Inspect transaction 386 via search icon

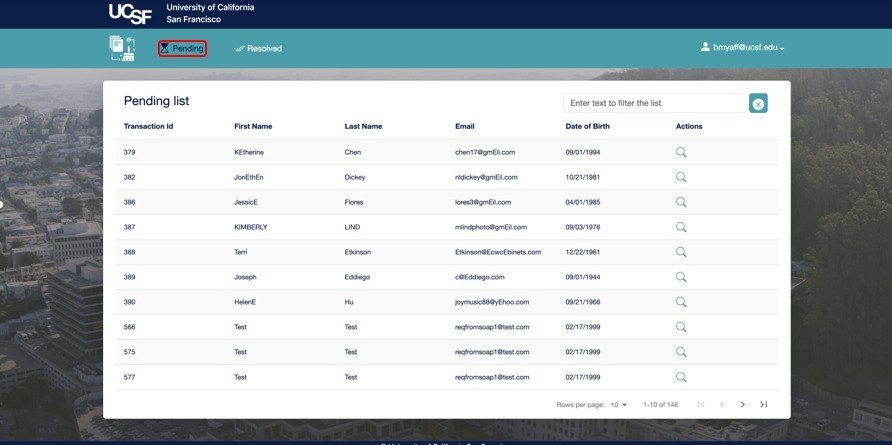pyautogui.click(x=681, y=202)
